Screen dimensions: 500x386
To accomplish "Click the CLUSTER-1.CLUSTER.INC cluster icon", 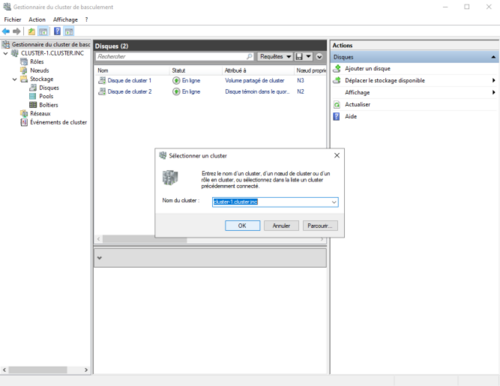I will pyautogui.click(x=15, y=53).
